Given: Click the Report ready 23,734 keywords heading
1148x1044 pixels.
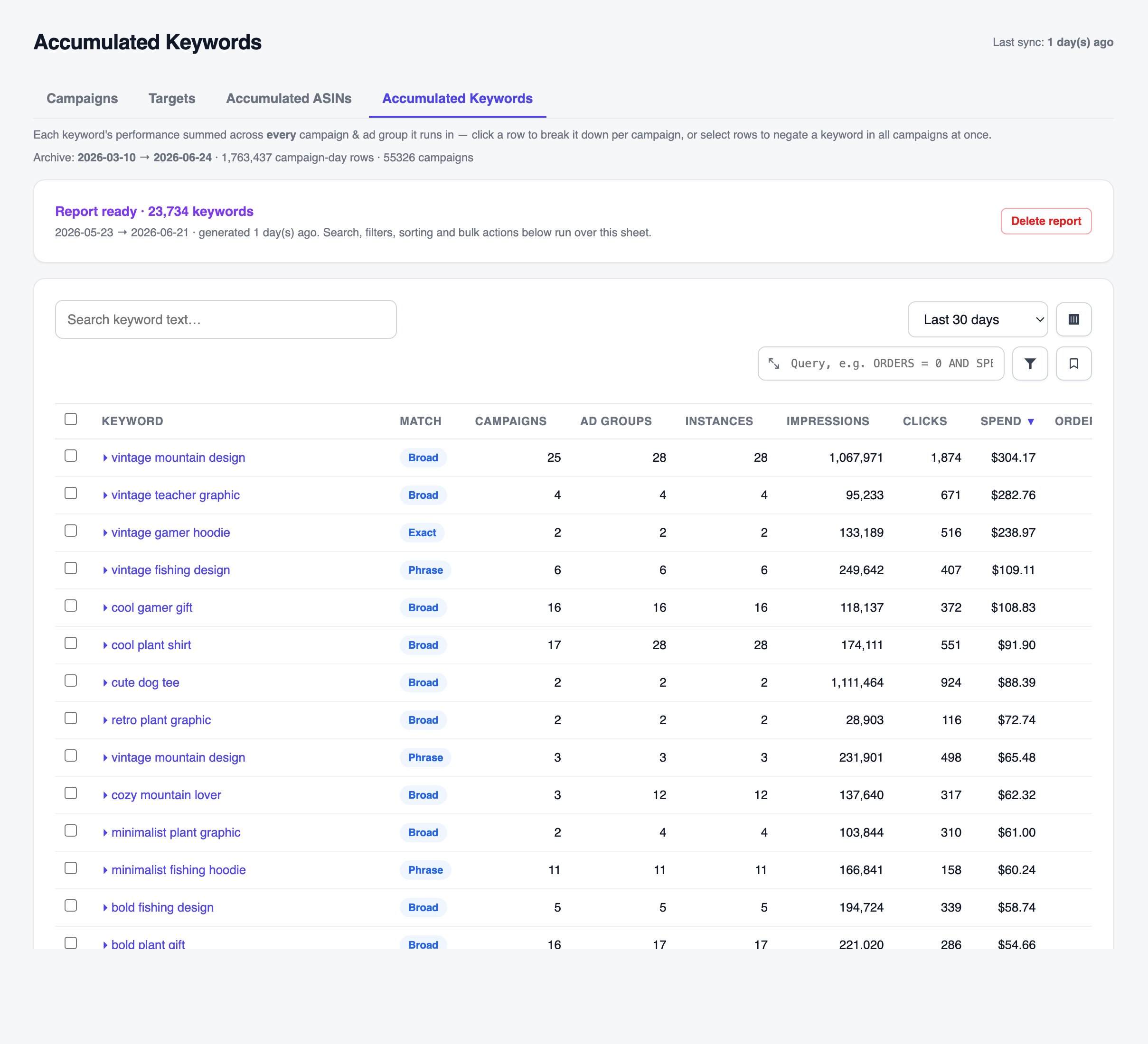Looking at the screenshot, I should [x=154, y=211].
